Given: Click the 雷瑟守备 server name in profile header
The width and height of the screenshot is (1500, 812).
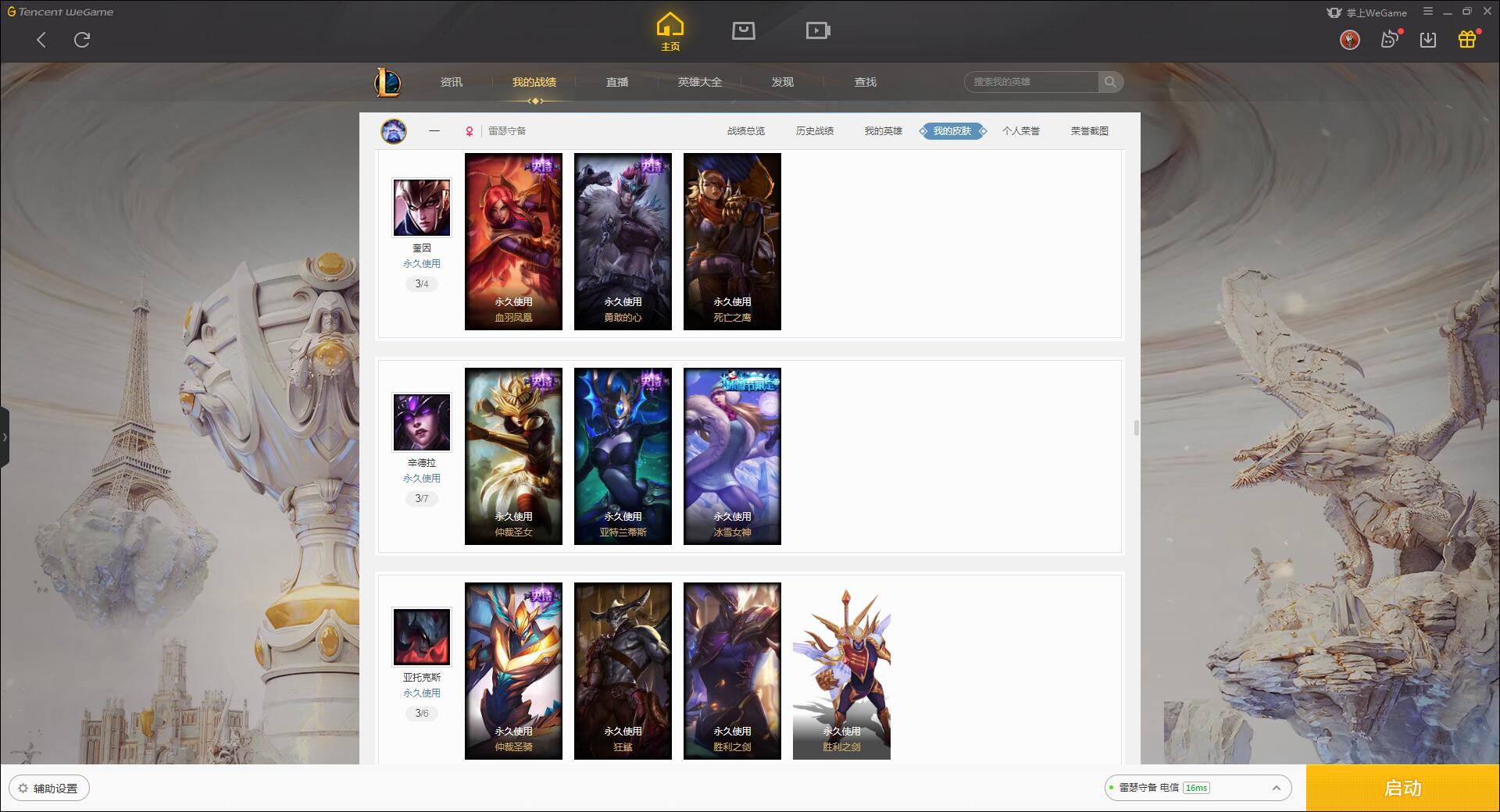Looking at the screenshot, I should point(507,131).
